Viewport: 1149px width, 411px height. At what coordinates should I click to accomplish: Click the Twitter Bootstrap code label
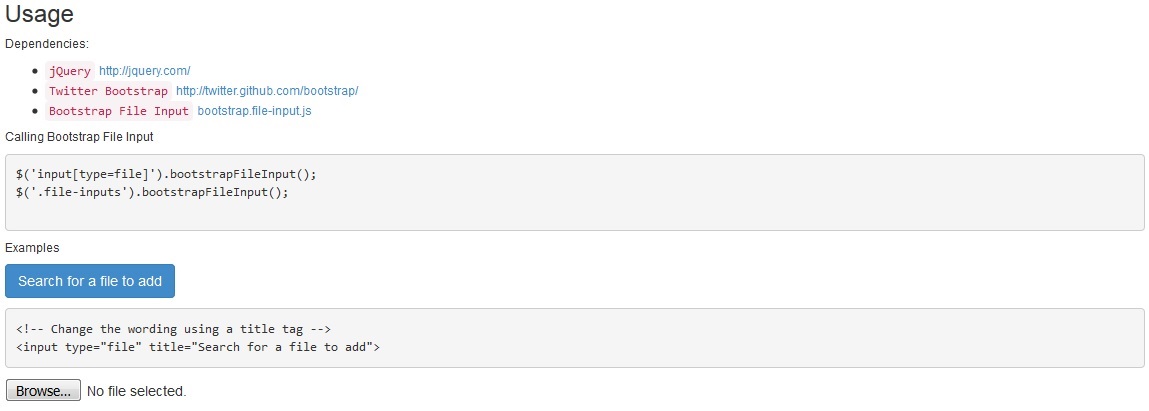pos(108,91)
